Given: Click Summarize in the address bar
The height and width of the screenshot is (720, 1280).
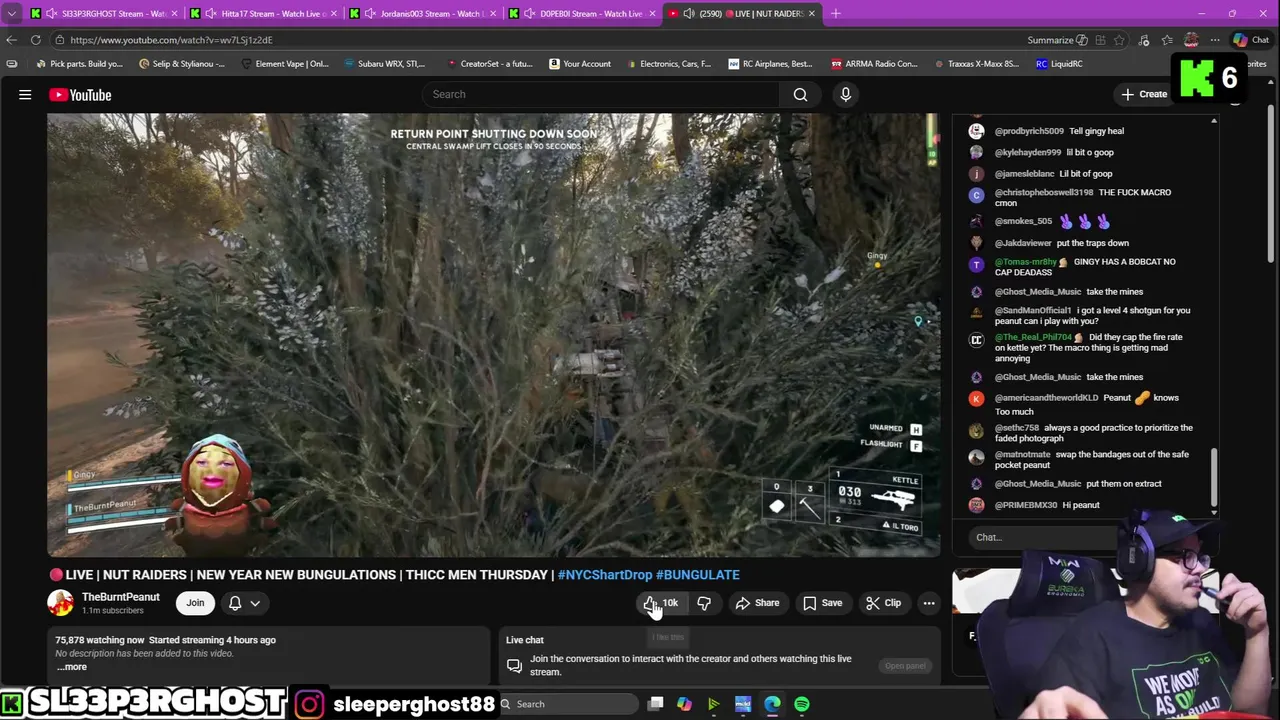Looking at the screenshot, I should [1057, 40].
